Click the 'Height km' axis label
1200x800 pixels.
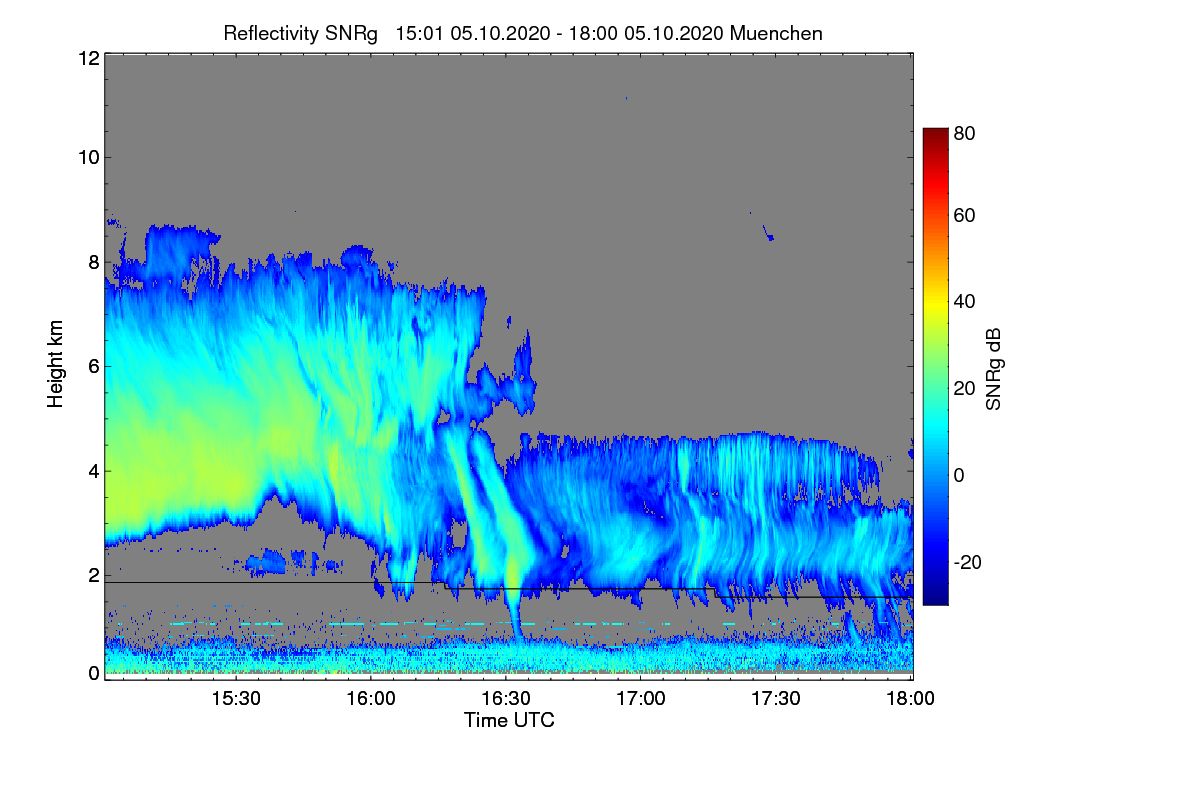pyautogui.click(x=56, y=365)
